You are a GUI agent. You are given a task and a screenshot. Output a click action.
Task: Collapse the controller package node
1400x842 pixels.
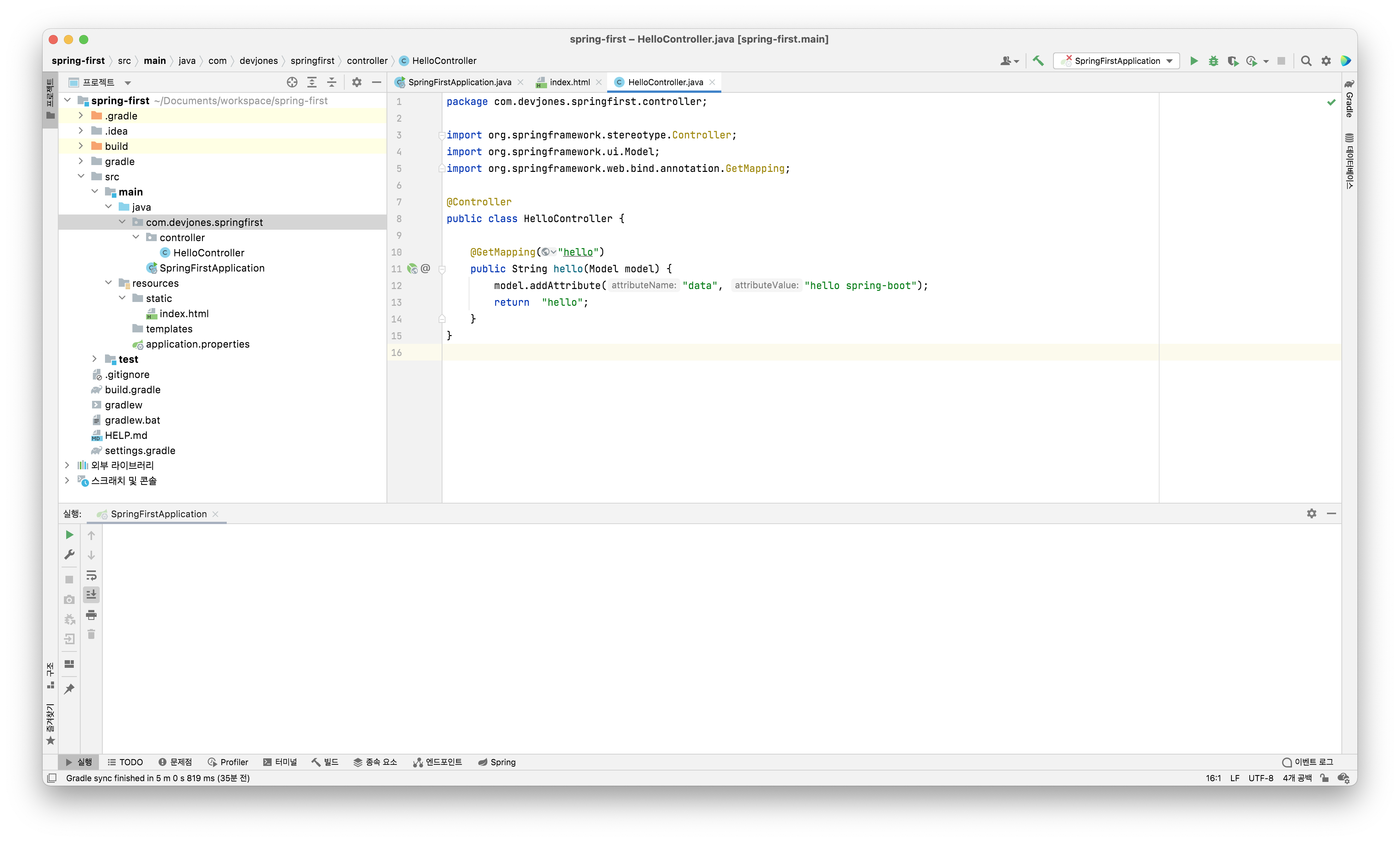(136, 237)
